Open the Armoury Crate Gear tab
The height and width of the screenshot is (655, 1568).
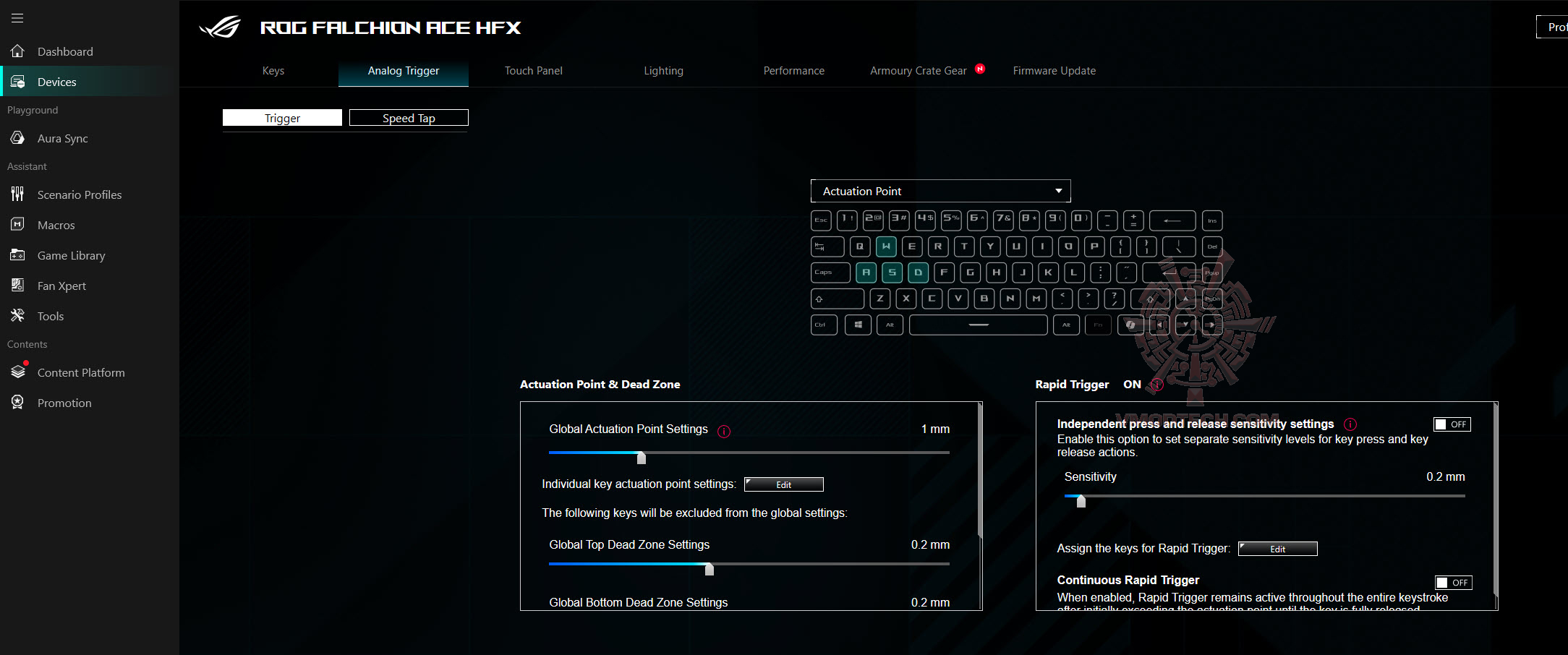click(x=919, y=71)
